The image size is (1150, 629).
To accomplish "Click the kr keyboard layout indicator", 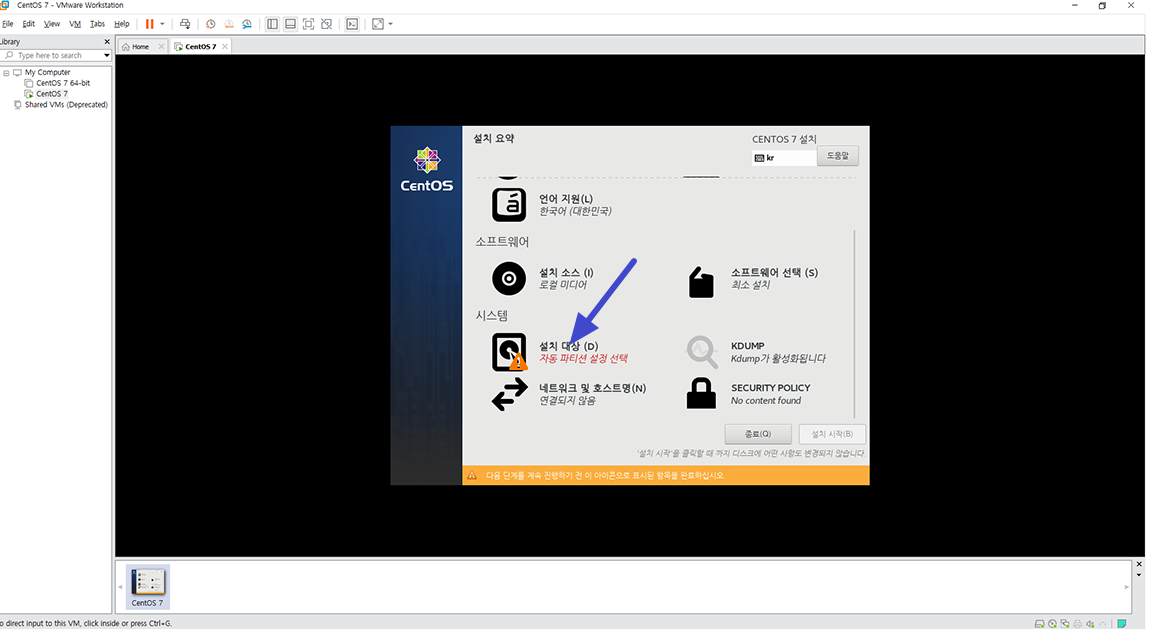I will pyautogui.click(x=783, y=158).
